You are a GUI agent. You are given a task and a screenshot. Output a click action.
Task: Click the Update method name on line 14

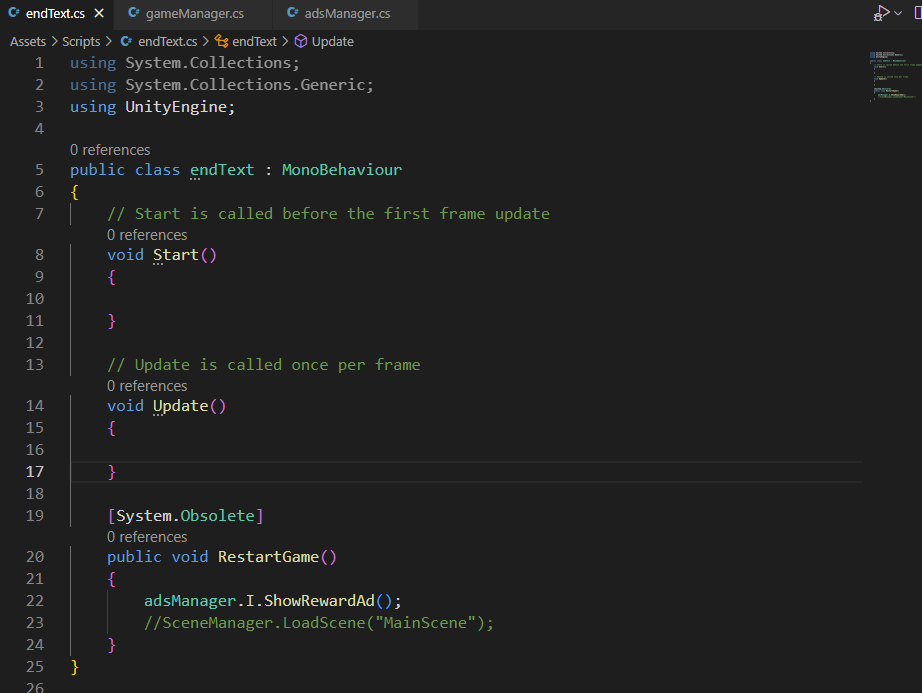(181, 406)
